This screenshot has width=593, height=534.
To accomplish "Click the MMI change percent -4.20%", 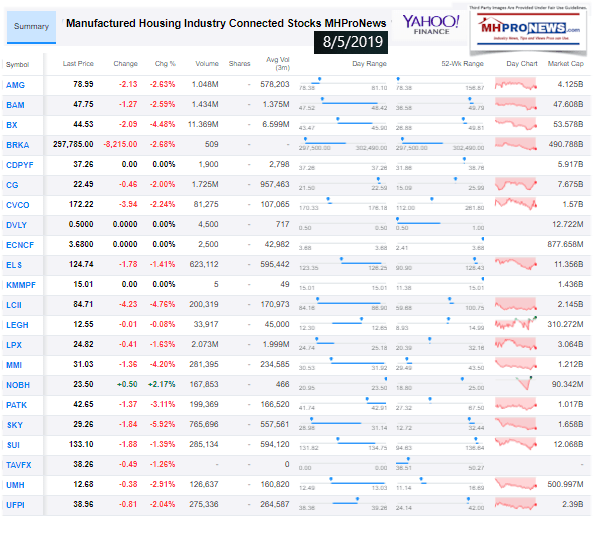I will pos(163,365).
